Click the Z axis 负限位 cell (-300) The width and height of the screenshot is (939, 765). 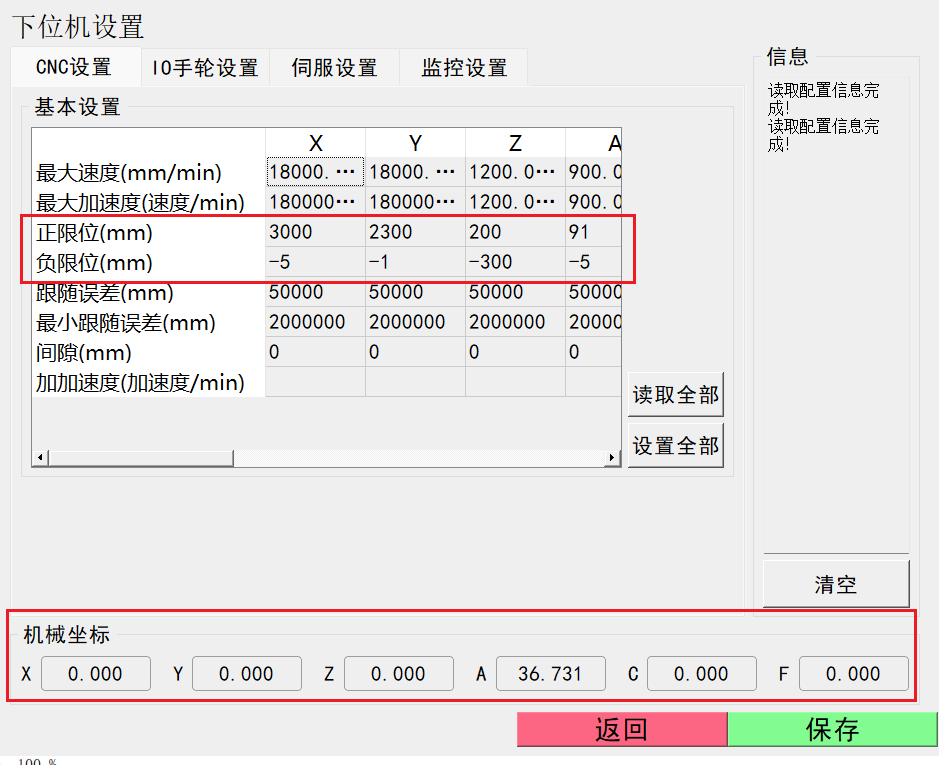pos(514,262)
